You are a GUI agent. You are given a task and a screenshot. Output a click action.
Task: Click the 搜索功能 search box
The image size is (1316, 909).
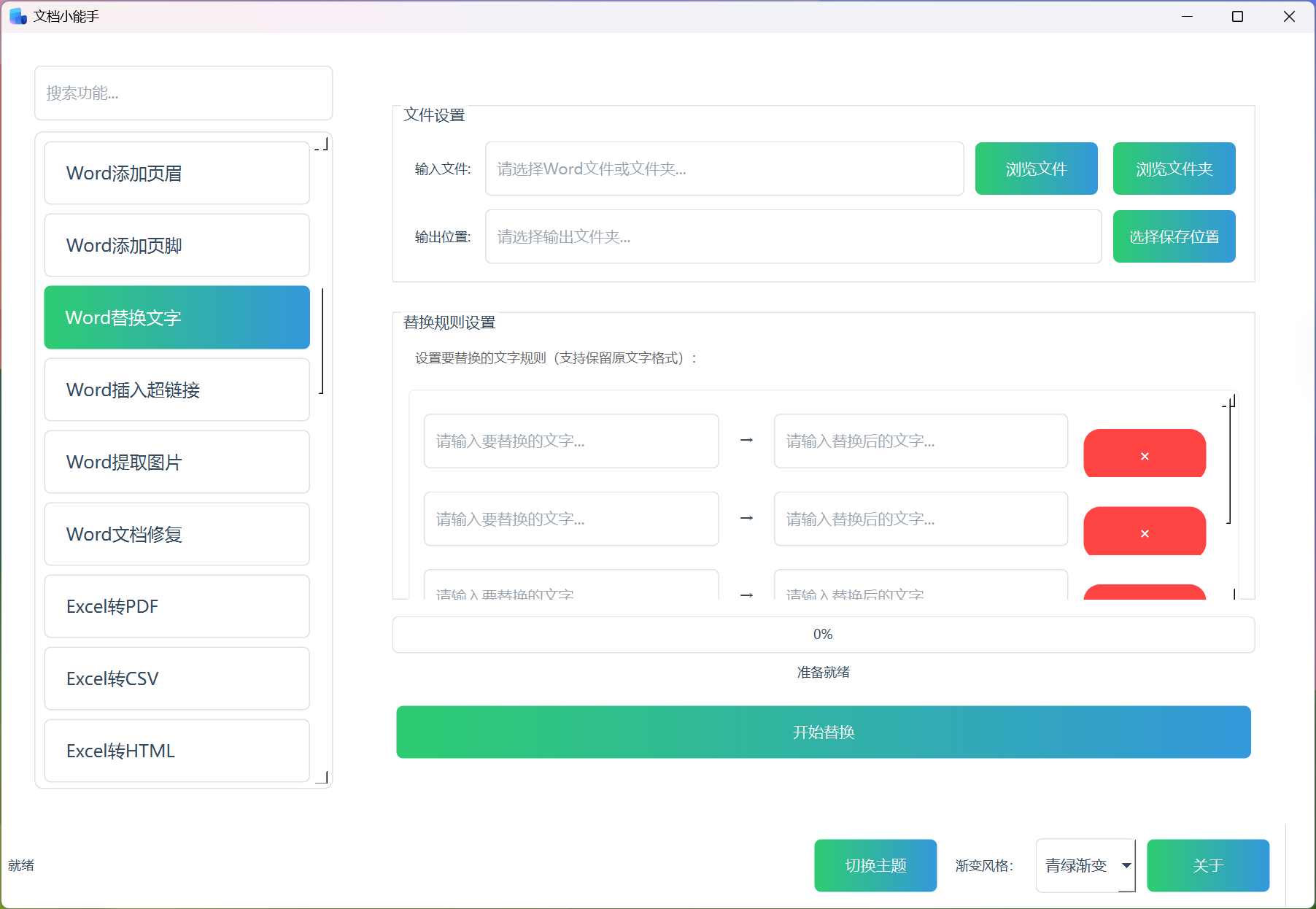[183, 93]
